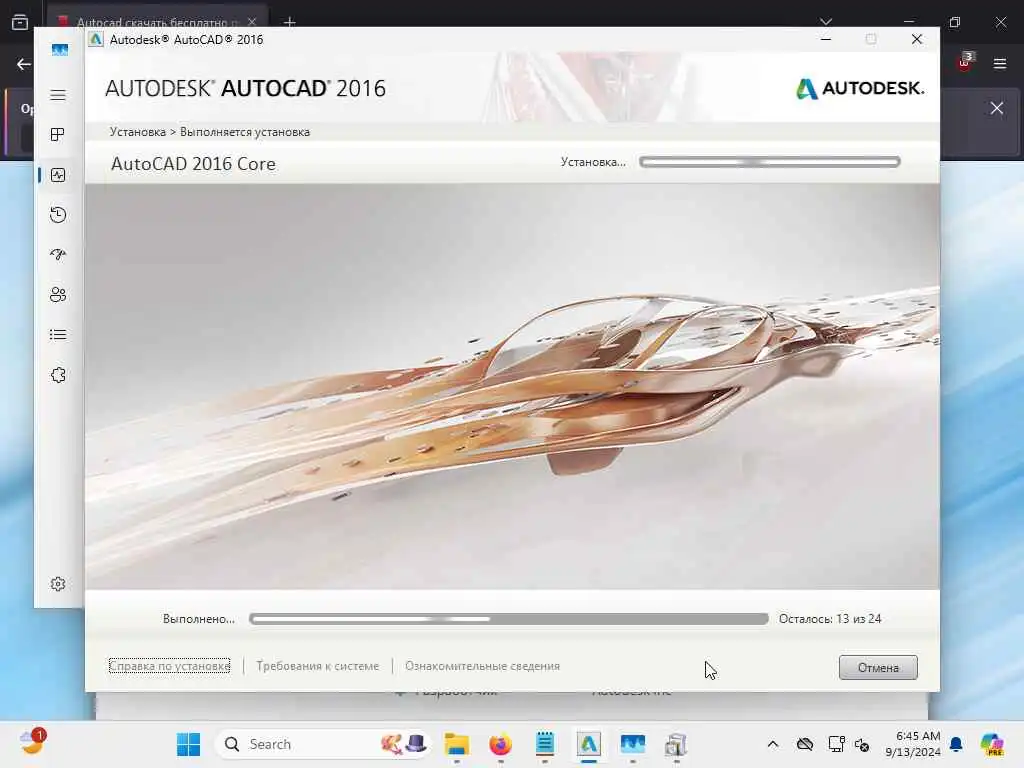Click the Осталось: 13 из 24 text

[x=830, y=618]
